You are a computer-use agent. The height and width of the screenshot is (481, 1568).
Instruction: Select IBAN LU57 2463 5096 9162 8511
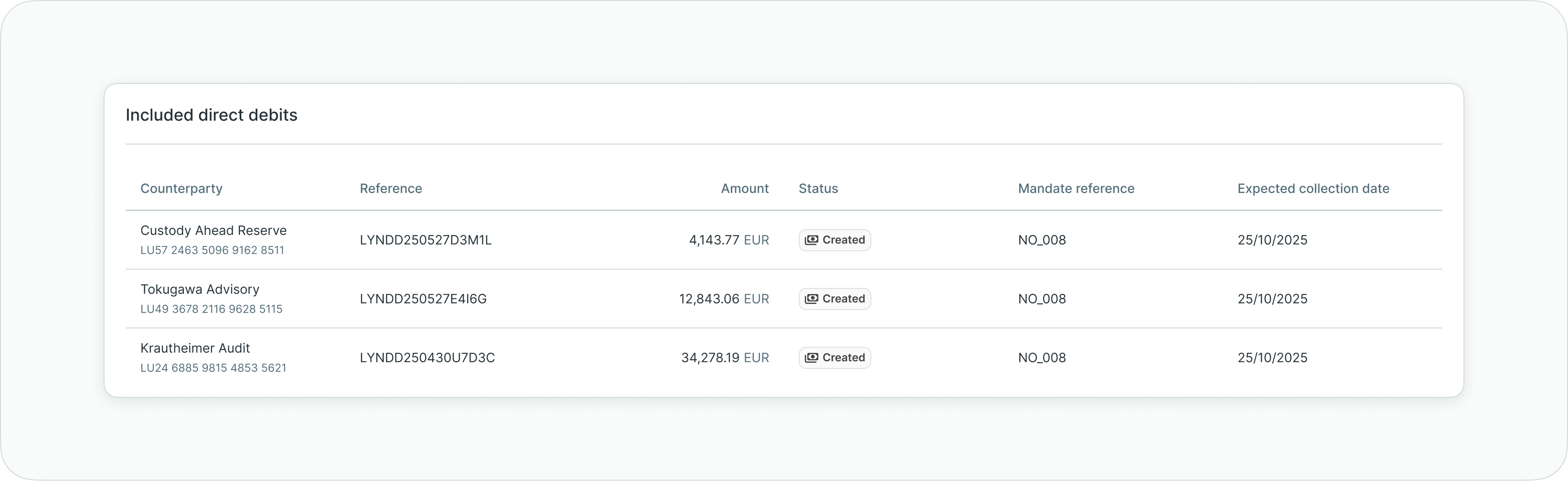(212, 250)
